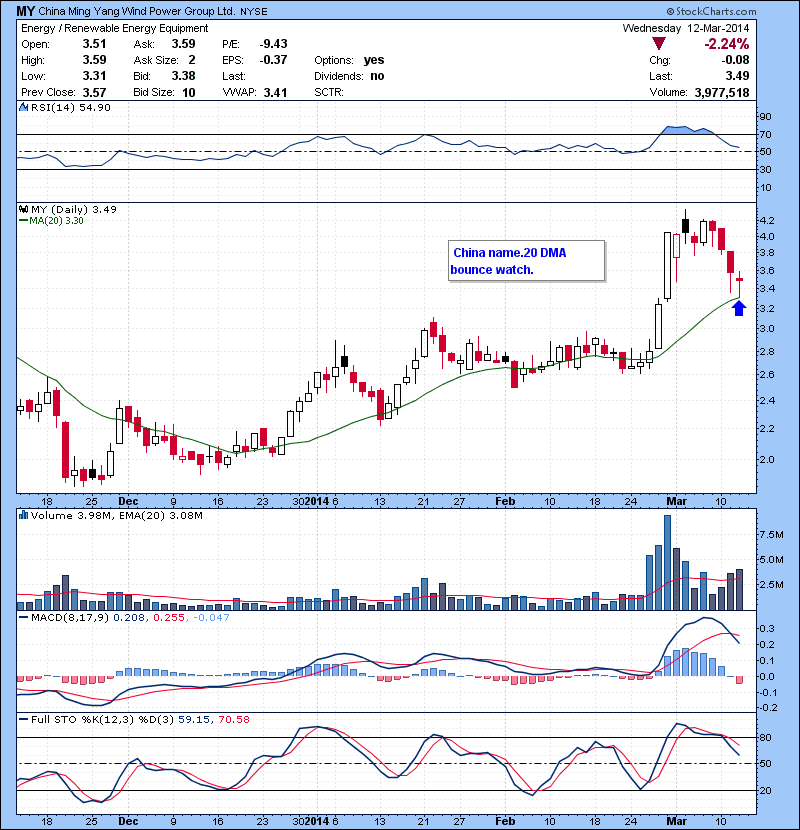The height and width of the screenshot is (830, 800).
Task: Click the Dec label on price axis
Action: tap(128, 501)
